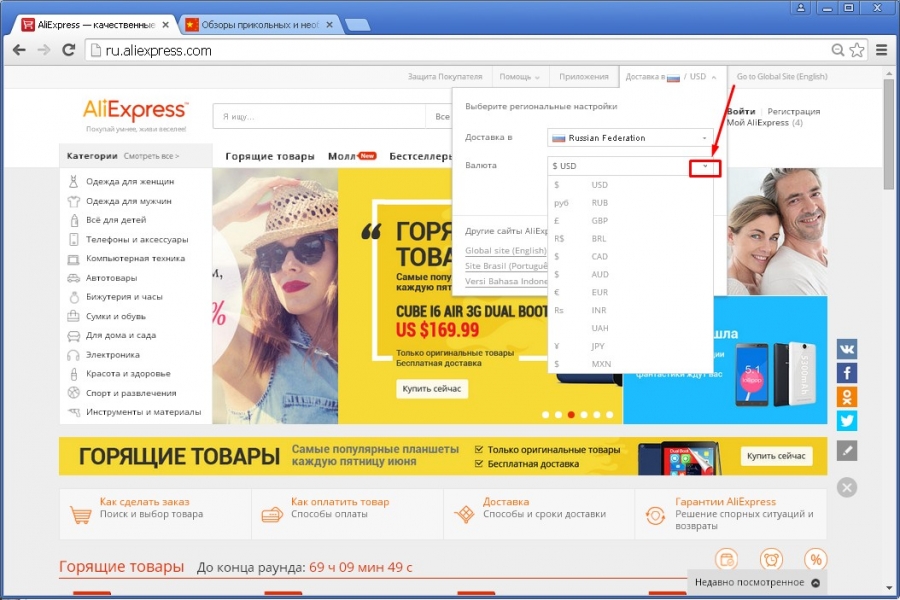
Task: Open the Доставка в country dropdown
Action: tap(630, 138)
